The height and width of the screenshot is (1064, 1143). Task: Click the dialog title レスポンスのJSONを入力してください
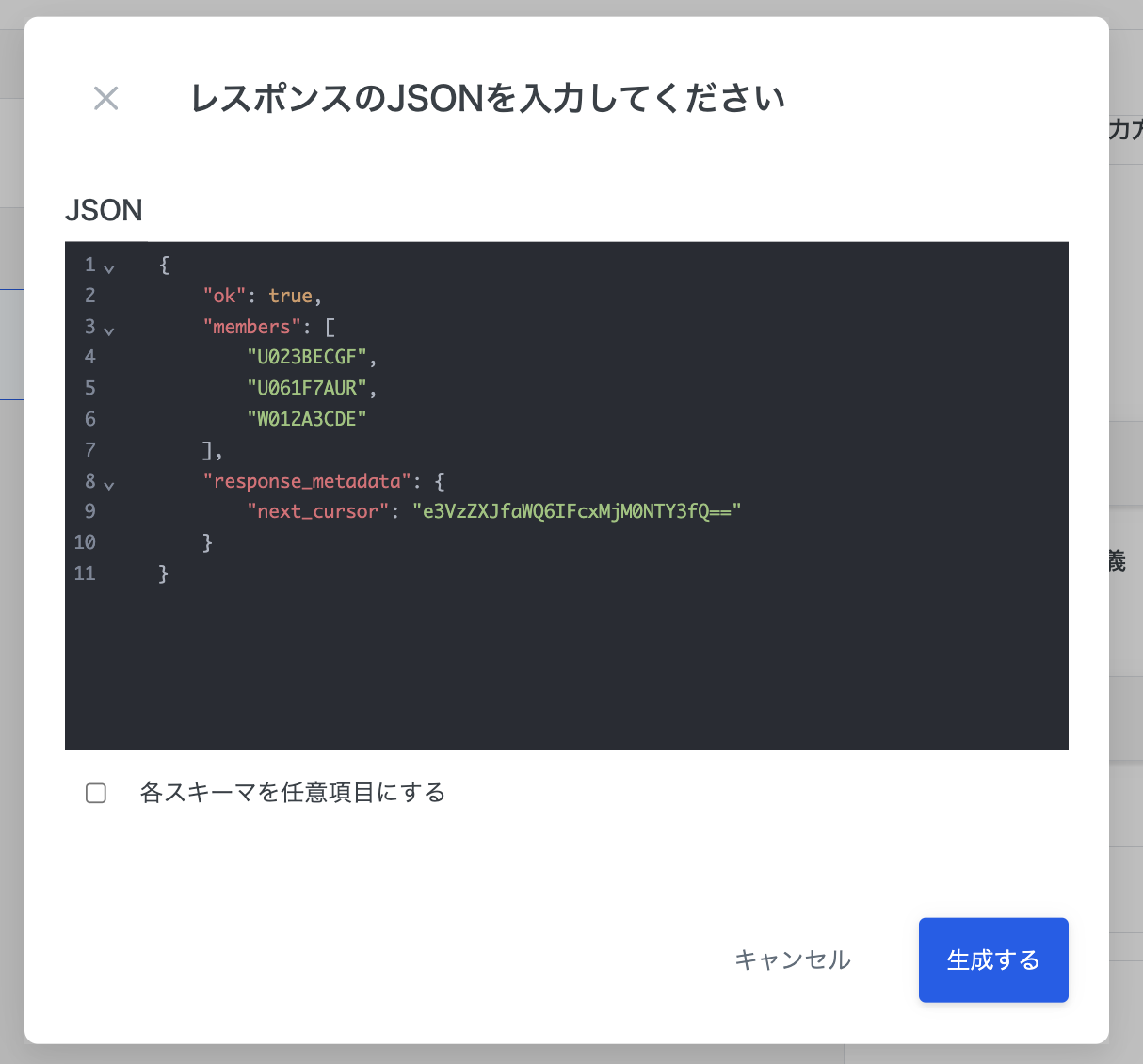tap(487, 98)
